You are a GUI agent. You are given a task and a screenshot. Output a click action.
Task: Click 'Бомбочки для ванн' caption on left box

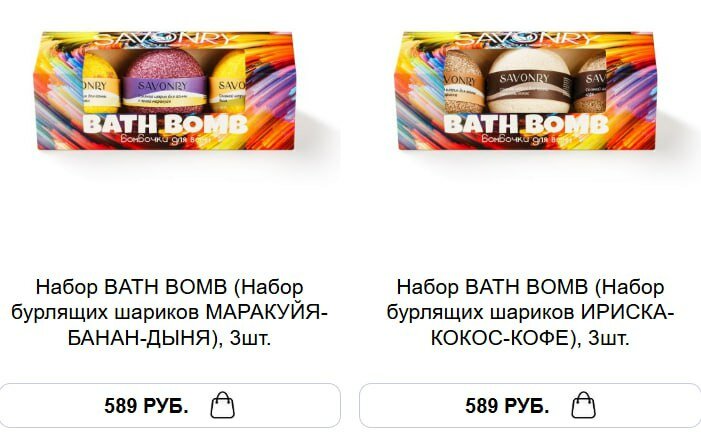click(165, 140)
